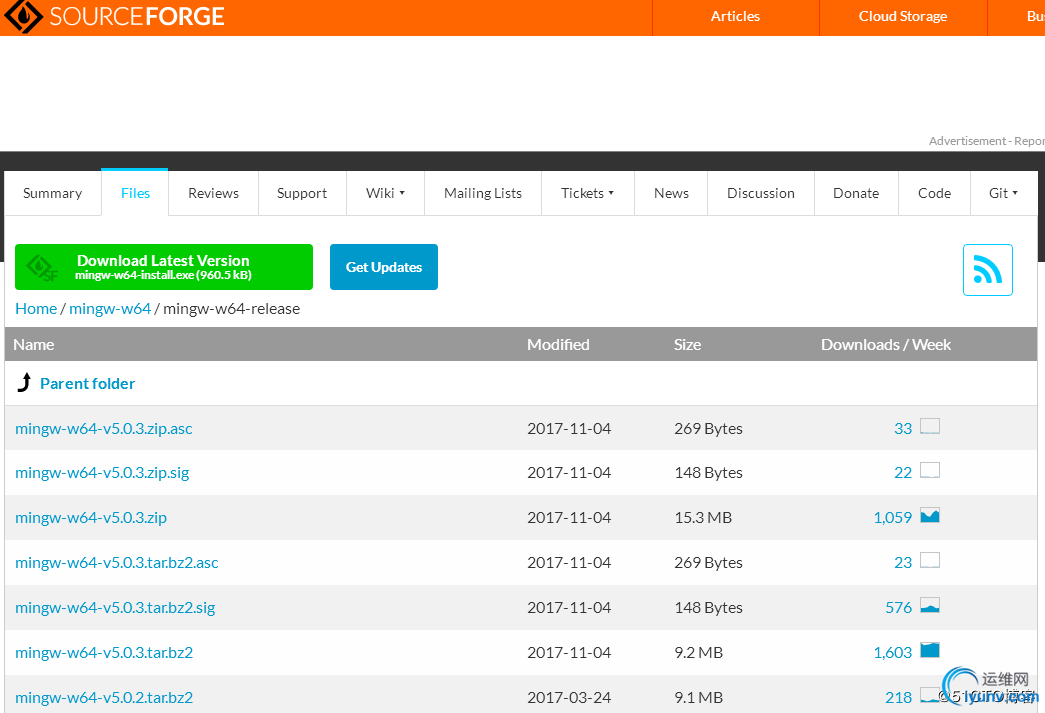Switch to the News tab
The image size is (1045, 713).
(671, 193)
